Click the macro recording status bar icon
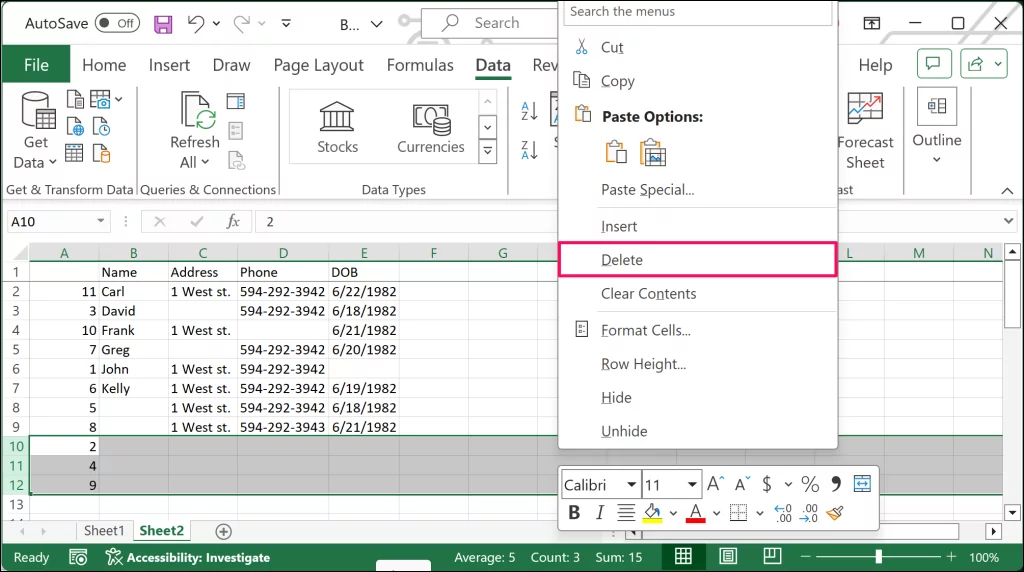 point(78,557)
